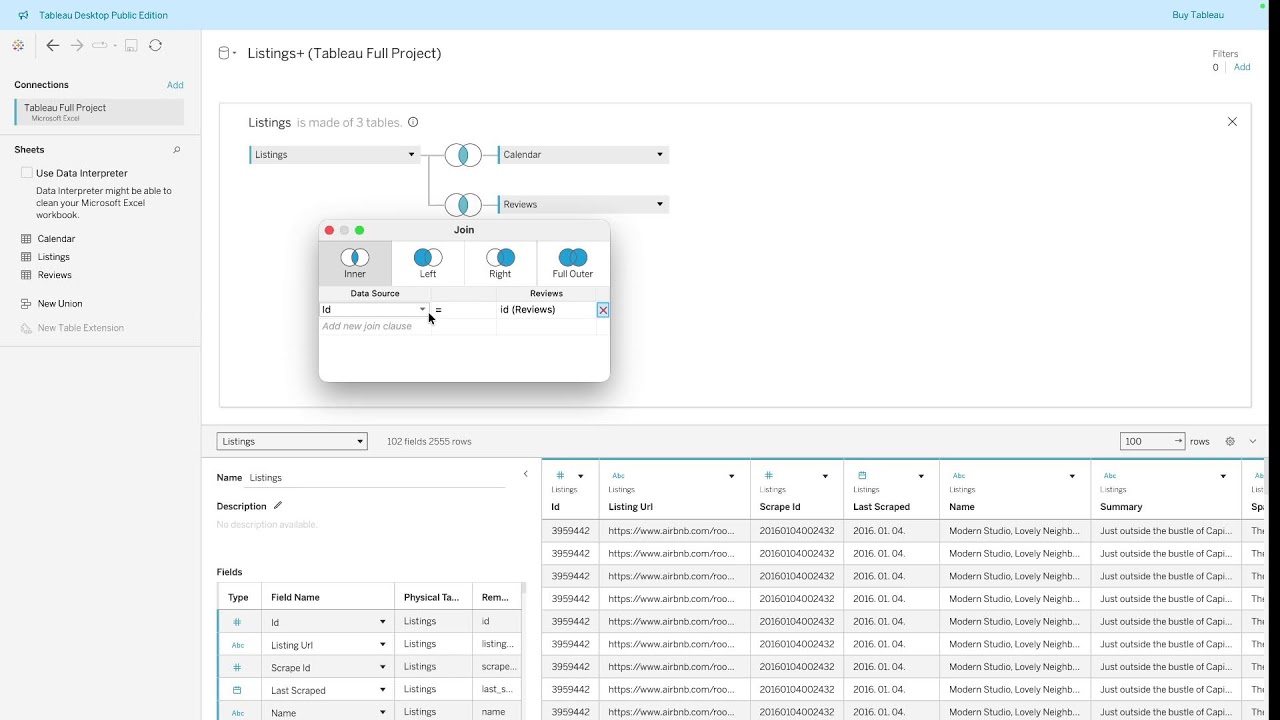Screen dimensions: 1280x720
Task: Click the number type icon above Scrape Id column header
Action: (x=768, y=476)
